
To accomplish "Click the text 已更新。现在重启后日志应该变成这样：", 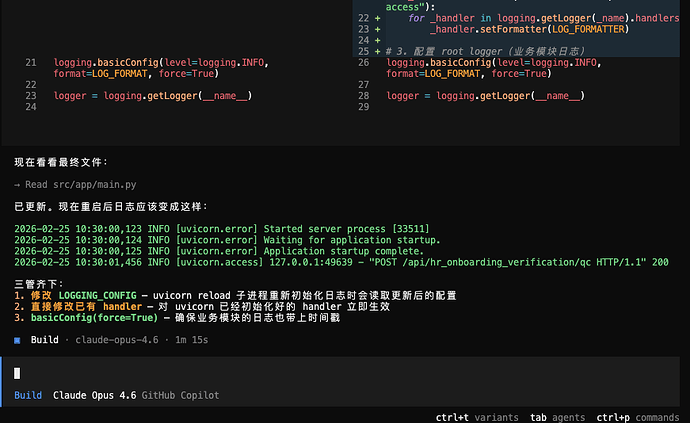I will (111, 207).
